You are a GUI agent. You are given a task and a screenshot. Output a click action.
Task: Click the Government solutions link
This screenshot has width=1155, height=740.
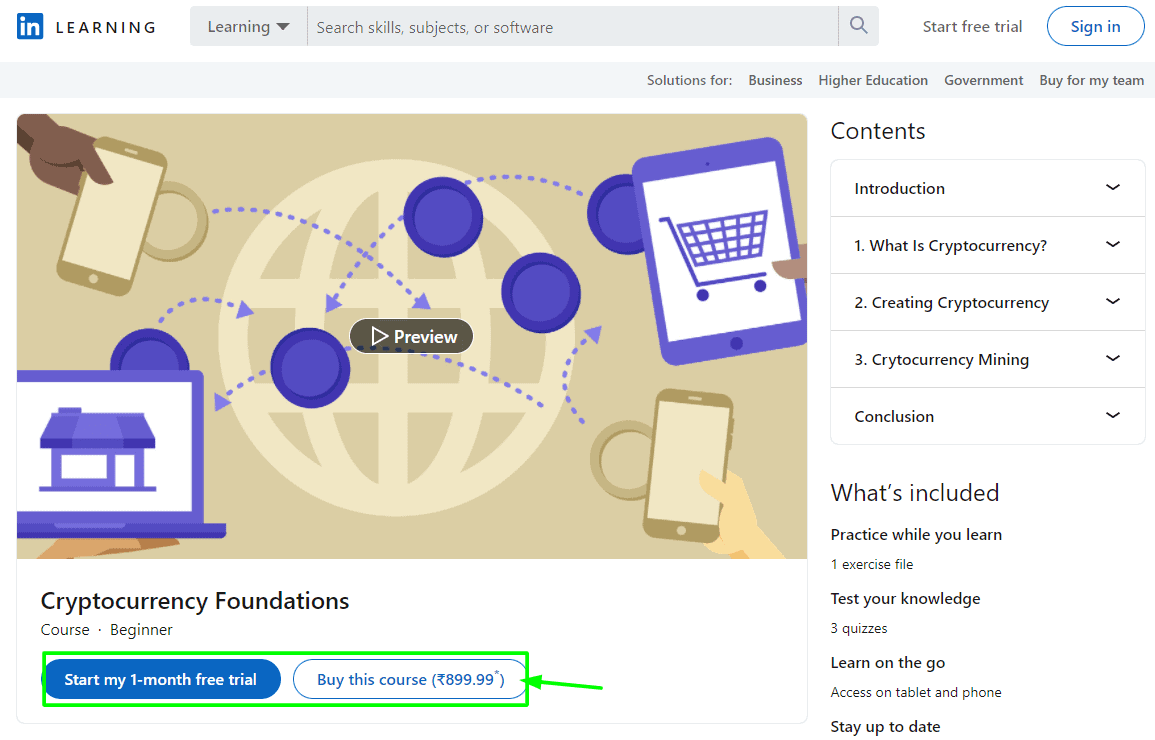tap(983, 80)
